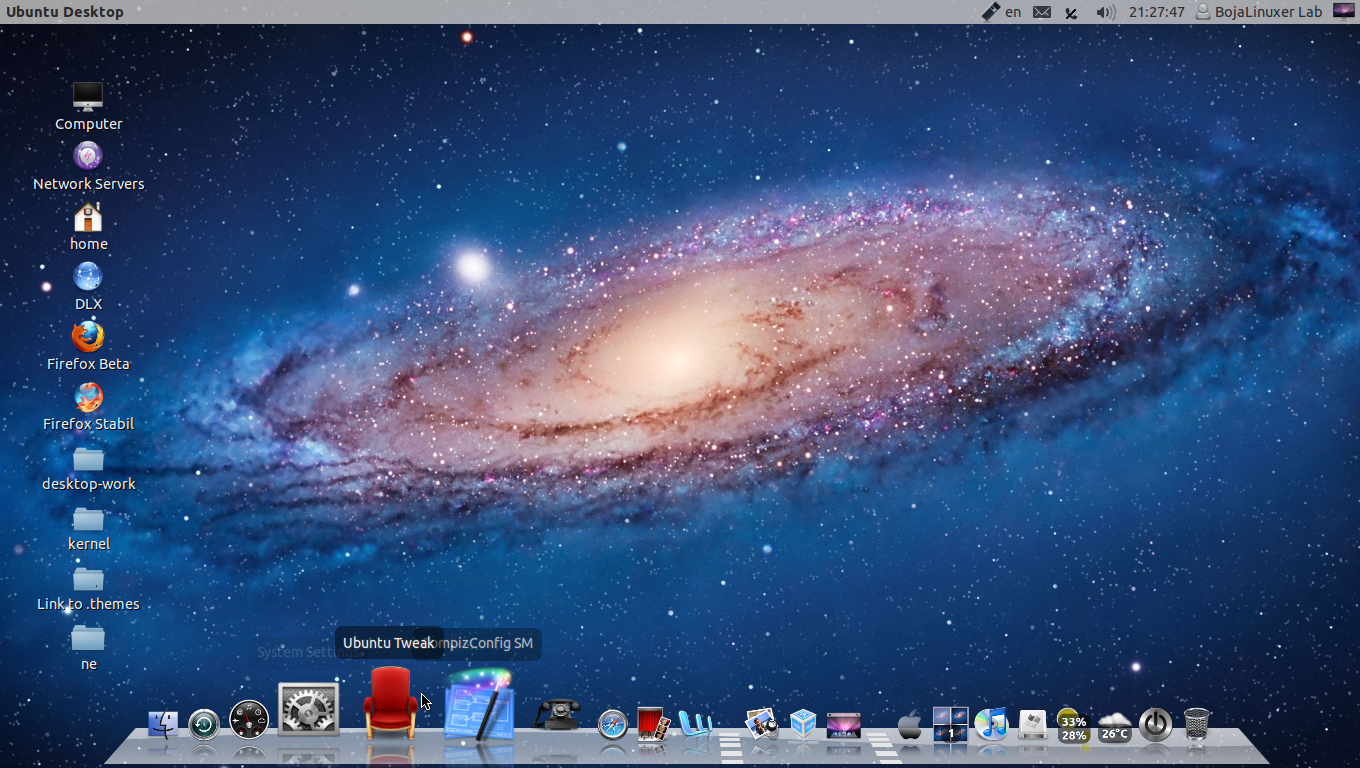Open the Trash icon in dock
1360x768 pixels.
pyautogui.click(x=1197, y=724)
